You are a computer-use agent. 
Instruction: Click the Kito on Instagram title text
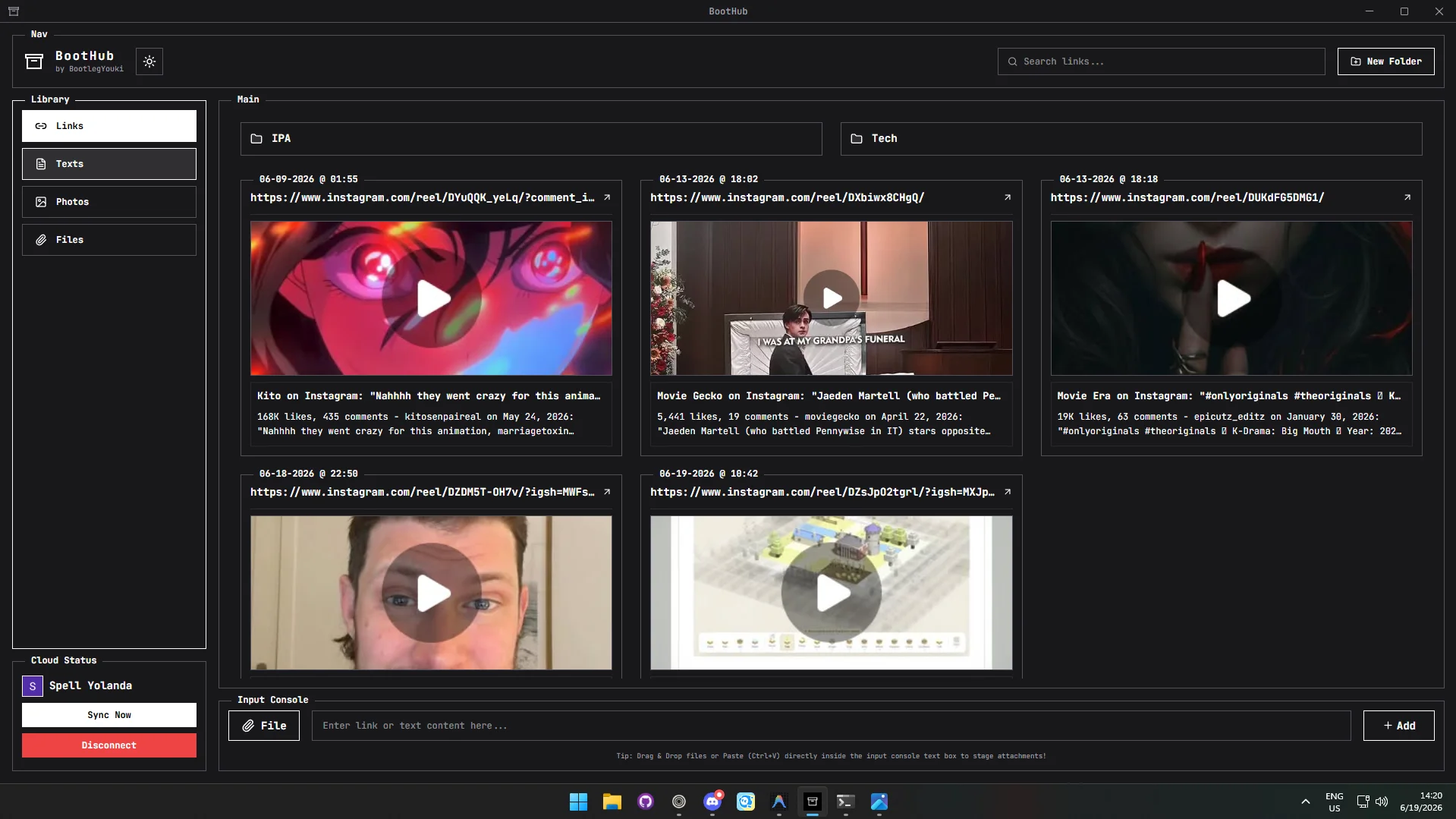pyautogui.click(x=429, y=396)
